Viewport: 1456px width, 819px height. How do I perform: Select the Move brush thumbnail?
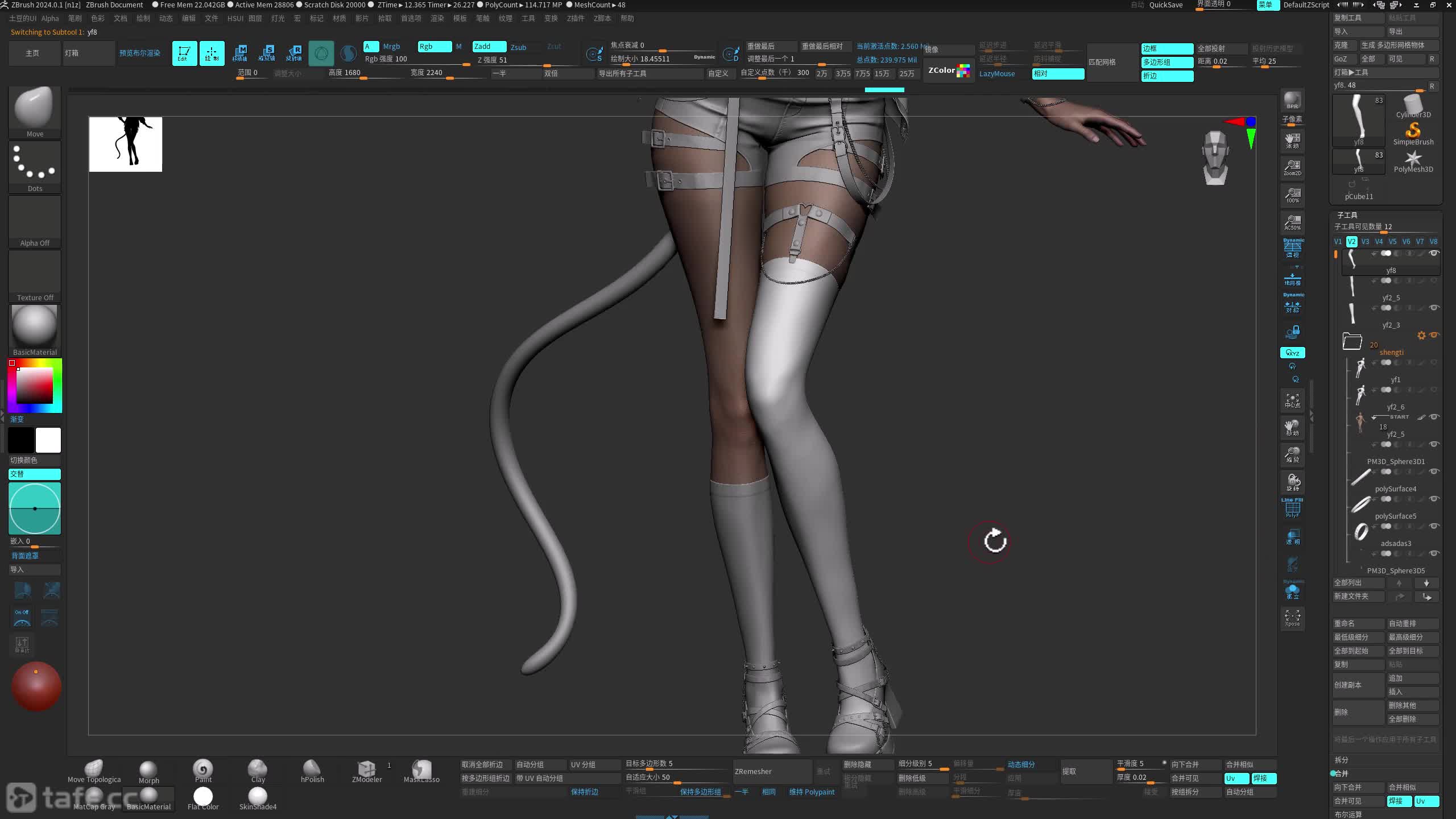pos(35,111)
